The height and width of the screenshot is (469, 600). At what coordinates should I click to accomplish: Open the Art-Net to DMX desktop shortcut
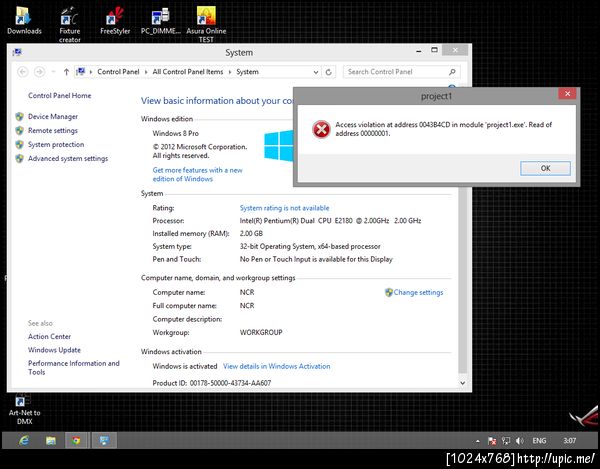[x=24, y=410]
